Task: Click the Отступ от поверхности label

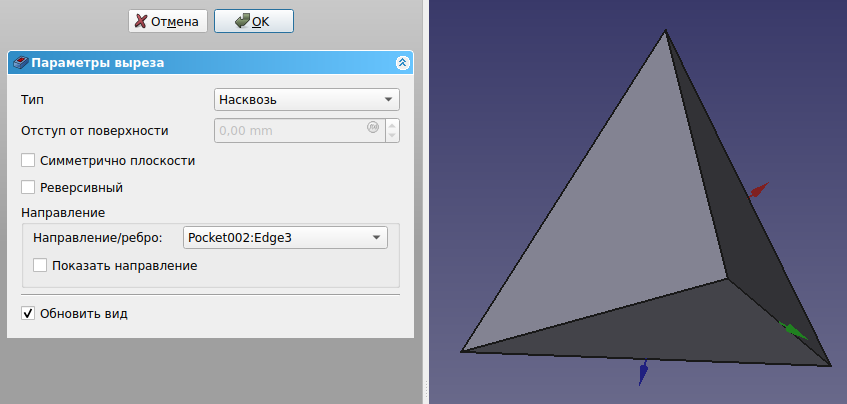Action: [95, 131]
